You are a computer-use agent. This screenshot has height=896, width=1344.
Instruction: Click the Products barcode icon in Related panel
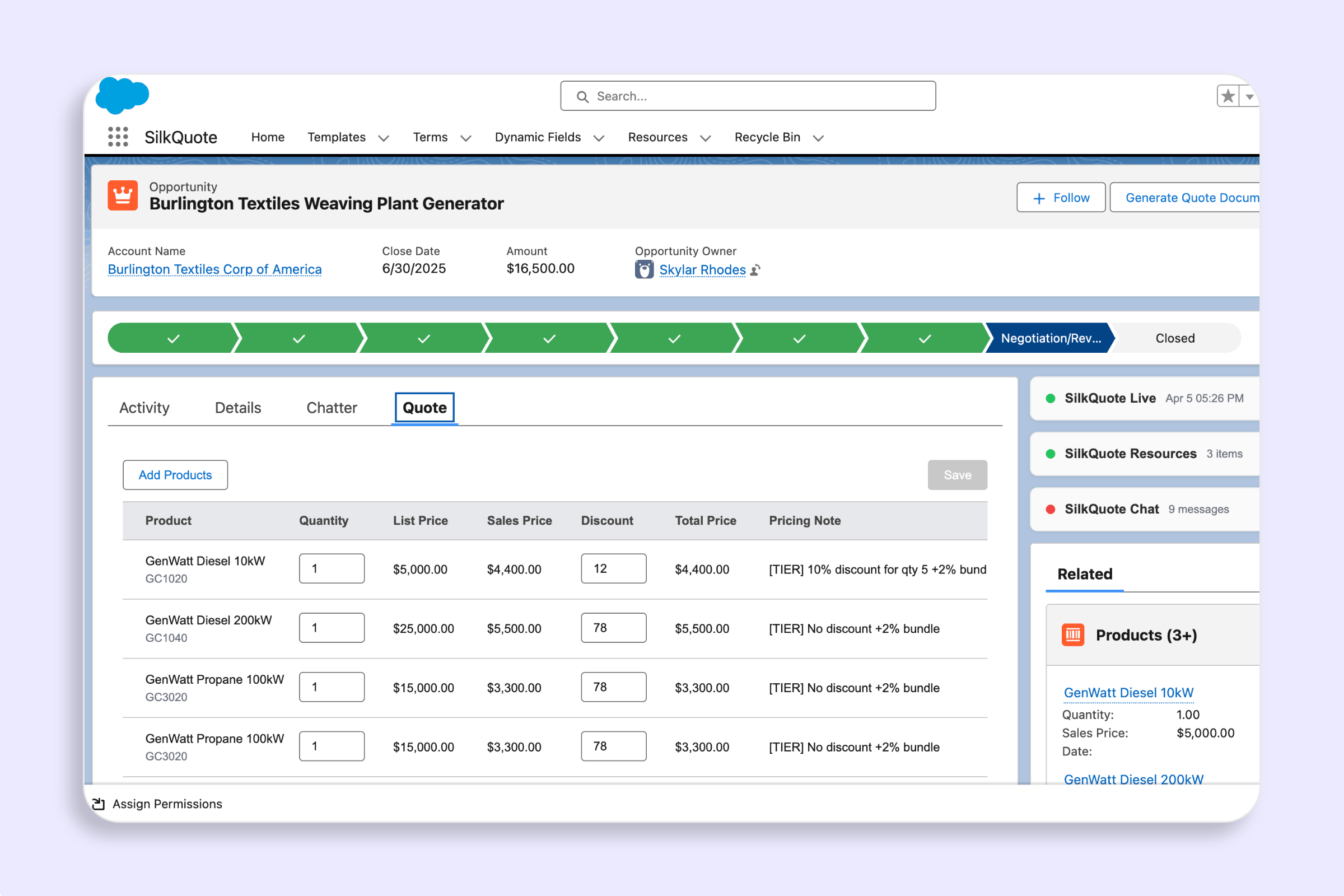pos(1073,634)
